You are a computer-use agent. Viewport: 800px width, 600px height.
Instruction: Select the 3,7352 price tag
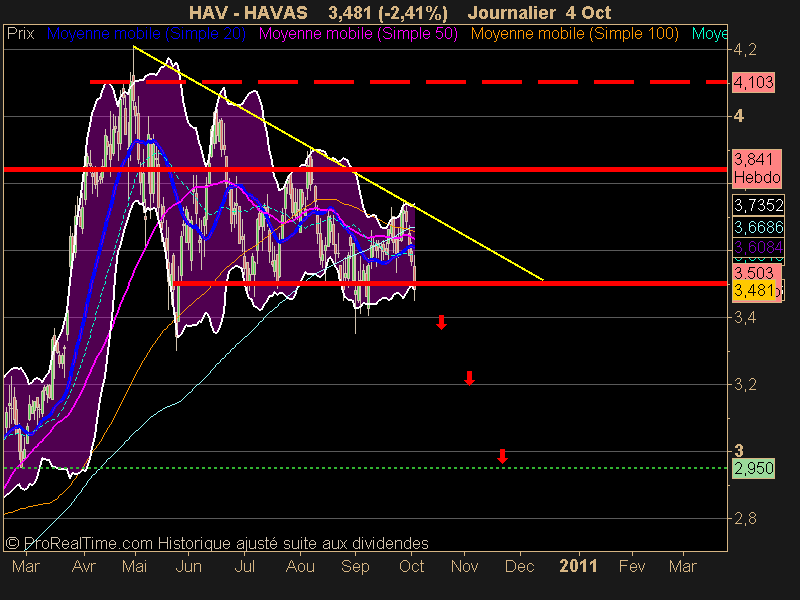758,205
